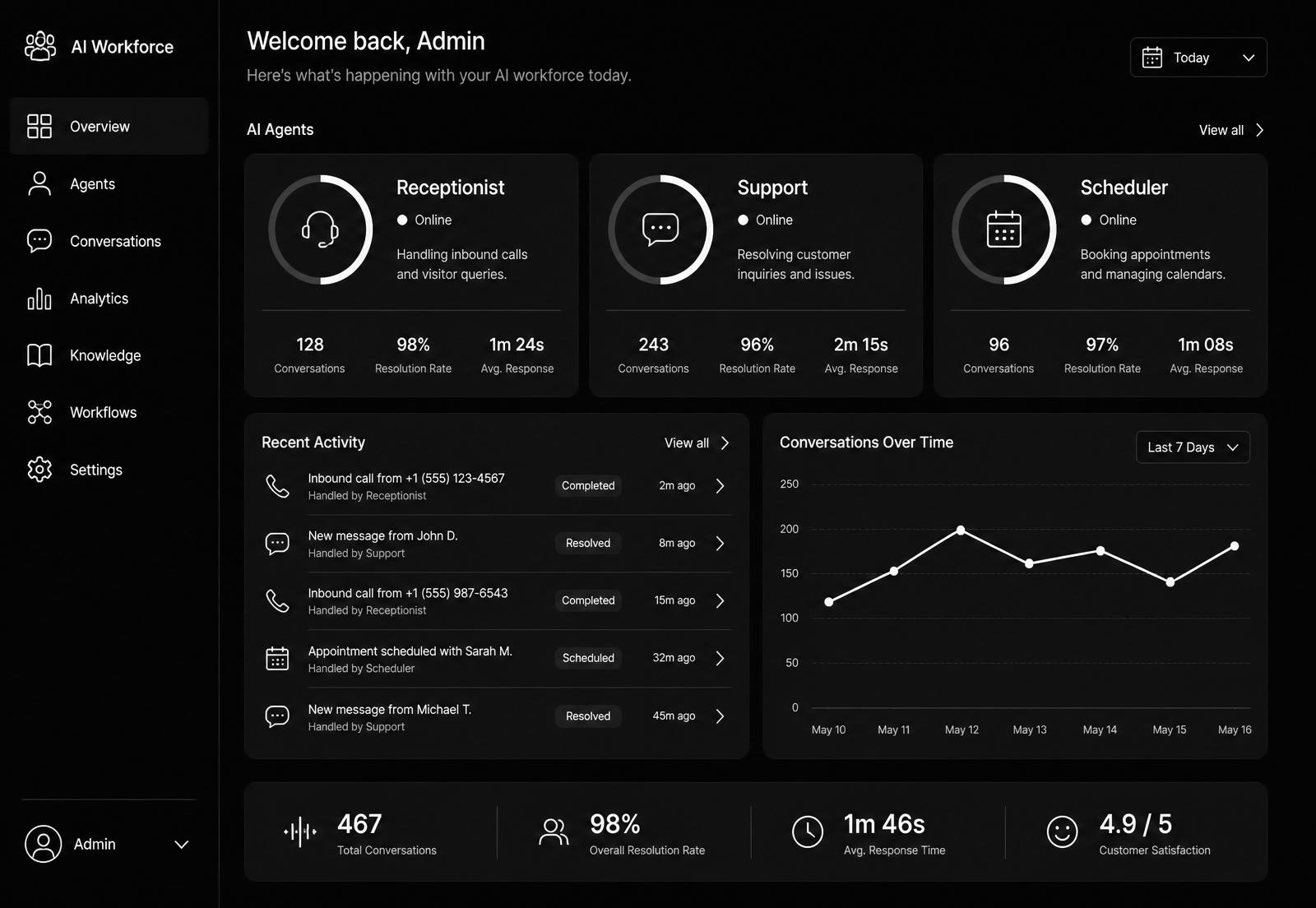The width and height of the screenshot is (1316, 908).
Task: Open the Agents menu item
Action: (109, 183)
